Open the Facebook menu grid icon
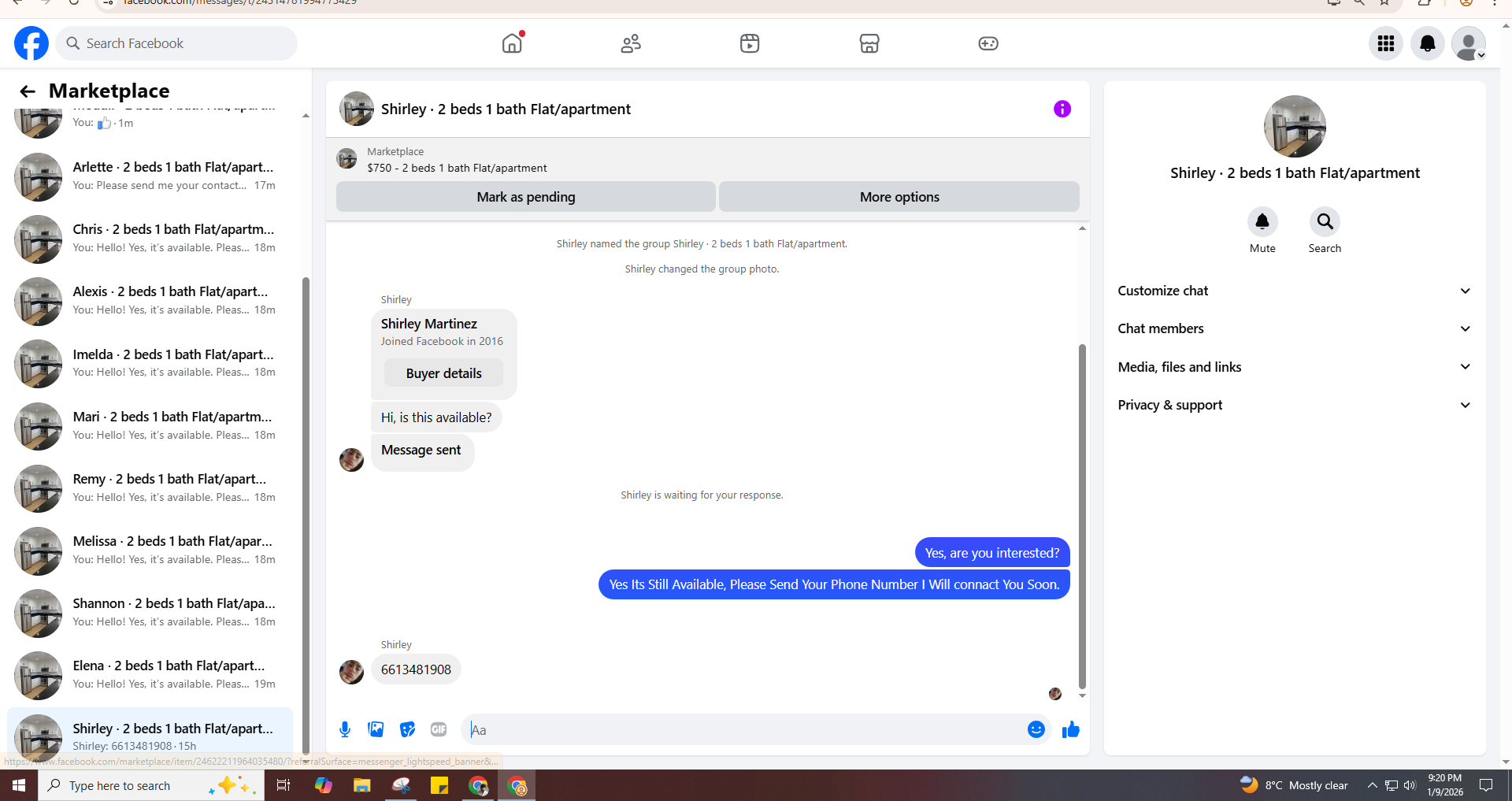Image resolution: width=1512 pixels, height=801 pixels. point(1386,43)
